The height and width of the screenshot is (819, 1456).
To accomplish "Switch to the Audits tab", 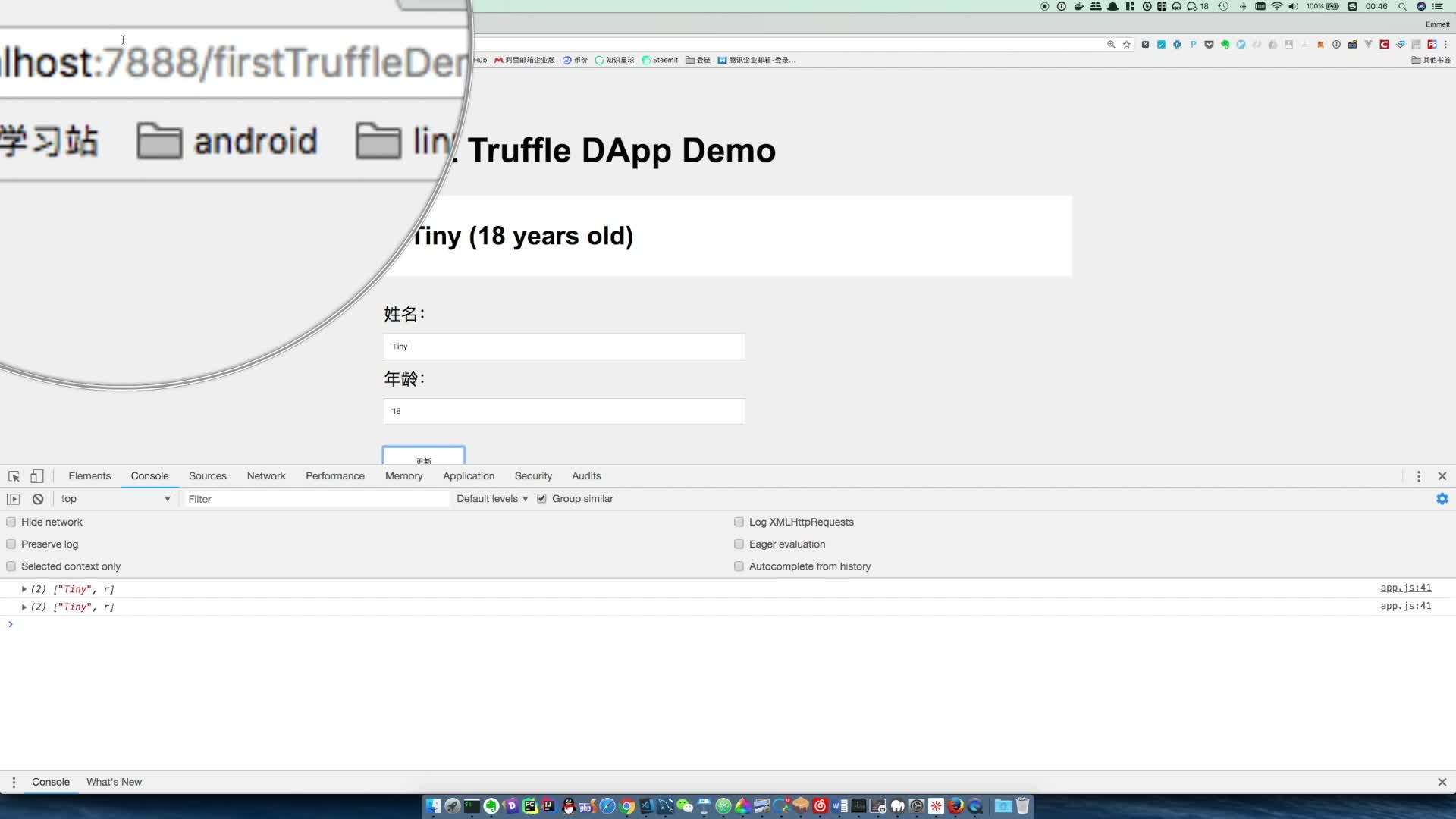I will coord(586,476).
